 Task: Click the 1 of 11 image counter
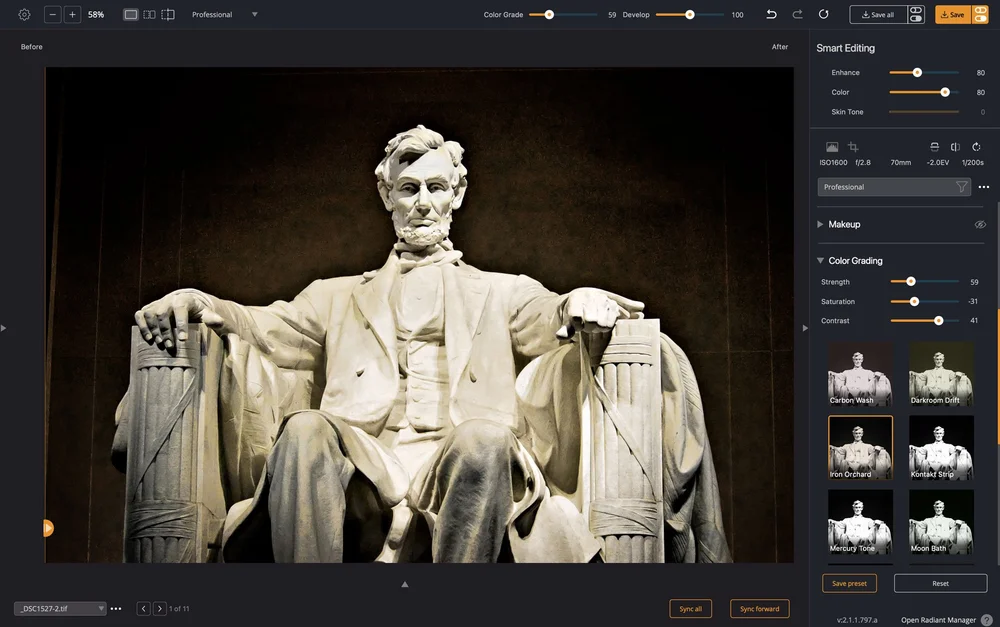point(179,609)
